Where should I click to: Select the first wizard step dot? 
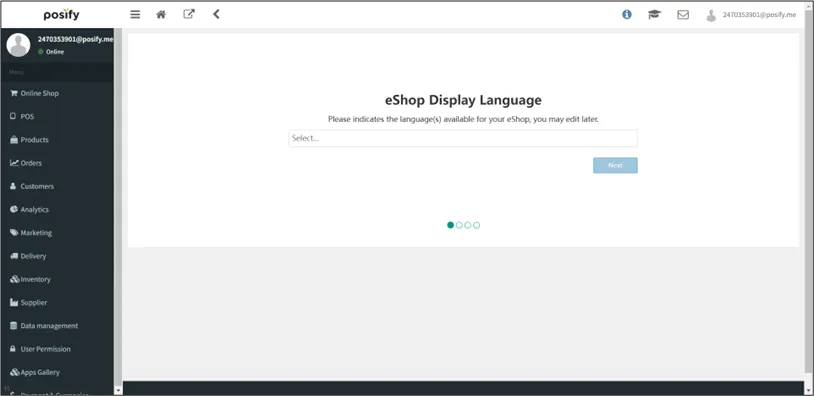(x=451, y=225)
